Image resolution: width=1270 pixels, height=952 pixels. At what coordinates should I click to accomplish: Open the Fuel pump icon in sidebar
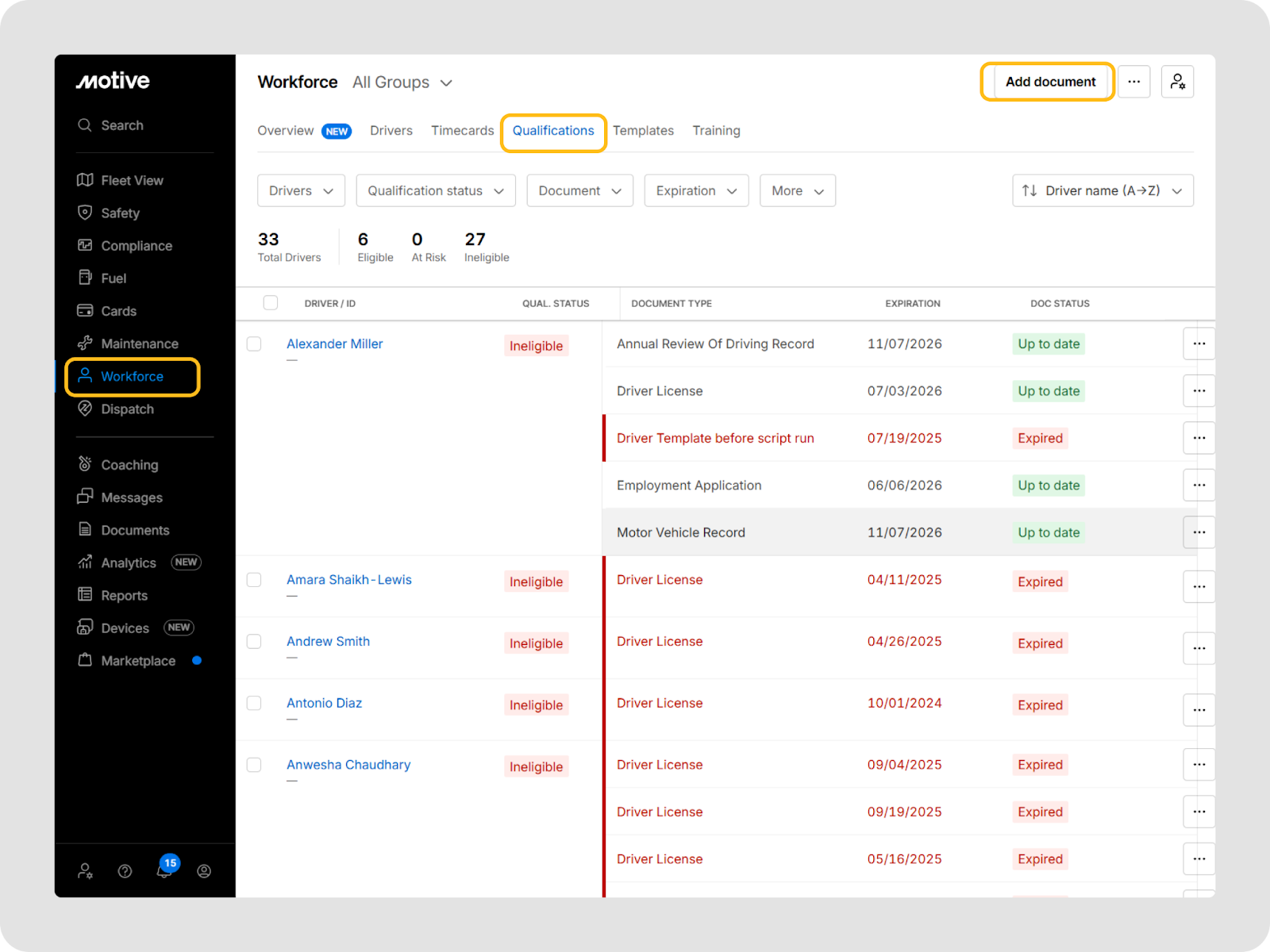(85, 278)
